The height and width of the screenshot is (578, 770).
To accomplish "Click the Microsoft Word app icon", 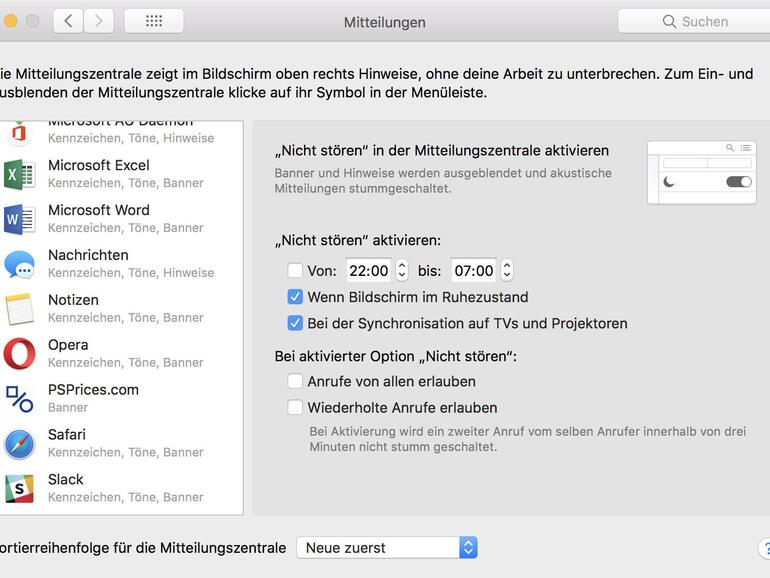I will [x=19, y=219].
